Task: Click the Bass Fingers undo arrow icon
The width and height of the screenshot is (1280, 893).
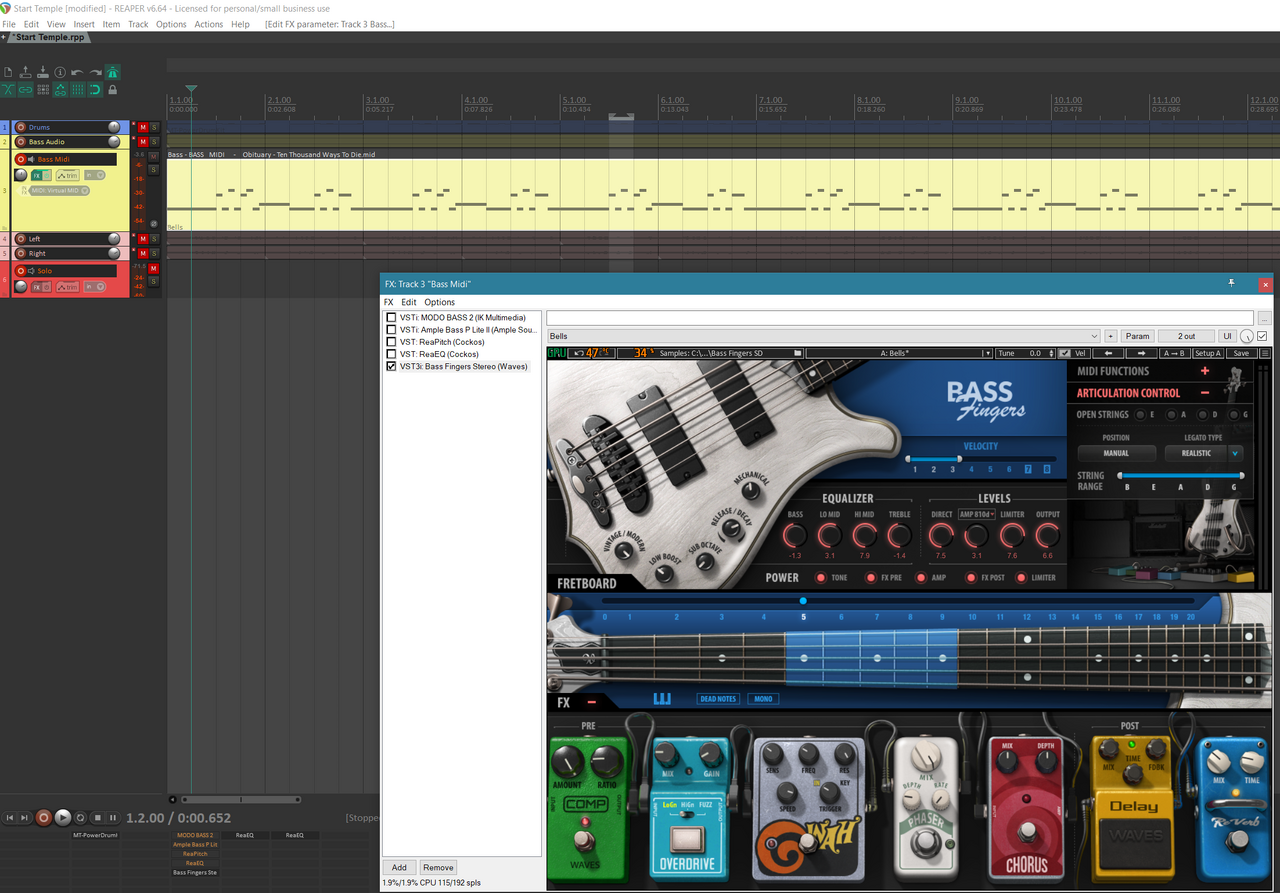Action: tap(578, 353)
